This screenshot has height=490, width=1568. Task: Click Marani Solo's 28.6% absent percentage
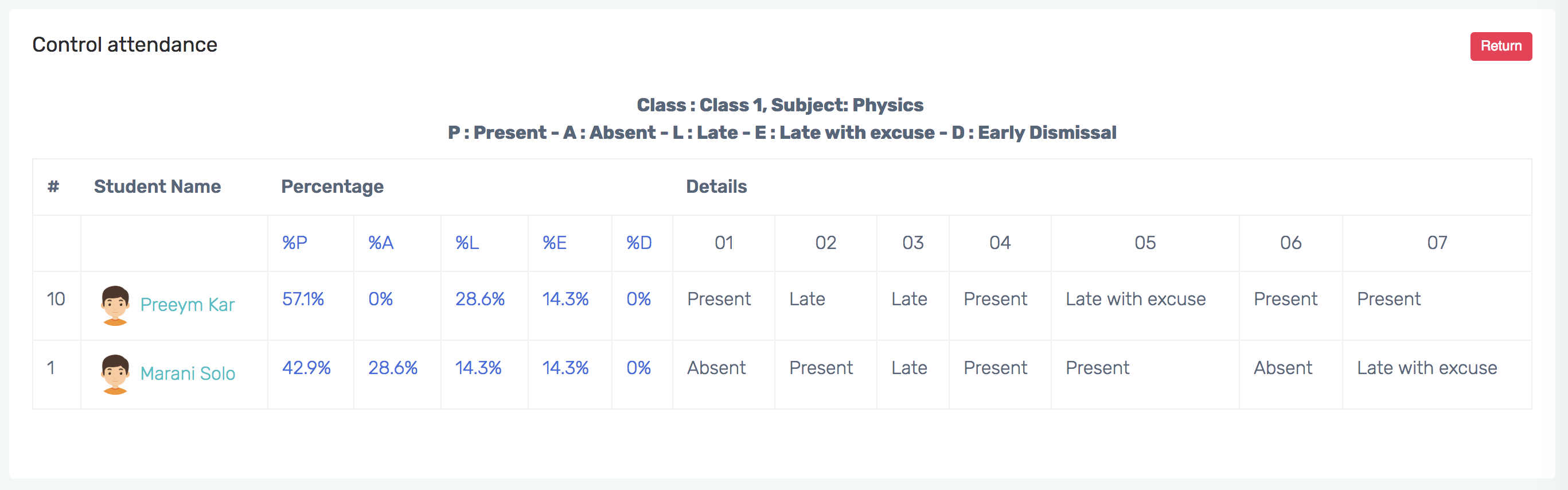(x=393, y=368)
